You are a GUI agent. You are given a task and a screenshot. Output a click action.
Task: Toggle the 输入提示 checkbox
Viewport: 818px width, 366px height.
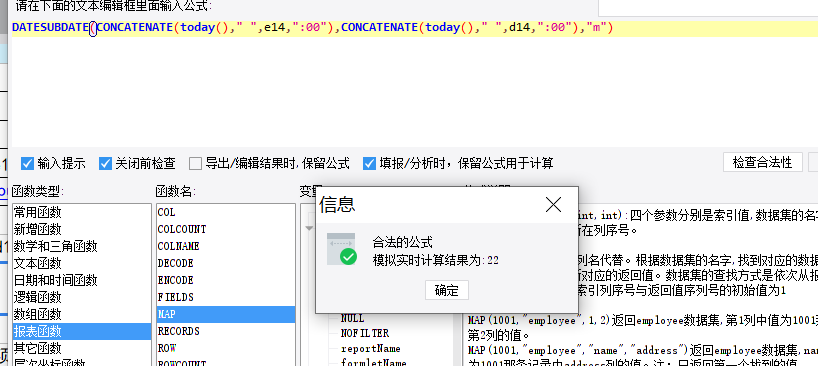[x=28, y=164]
